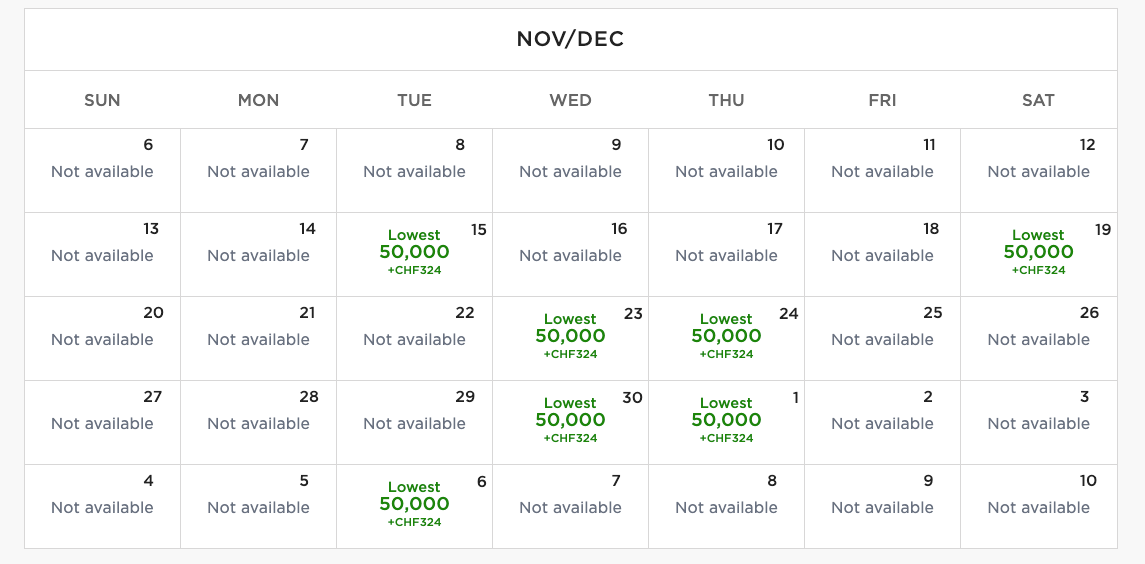Click the SAT column header

[1038, 100]
